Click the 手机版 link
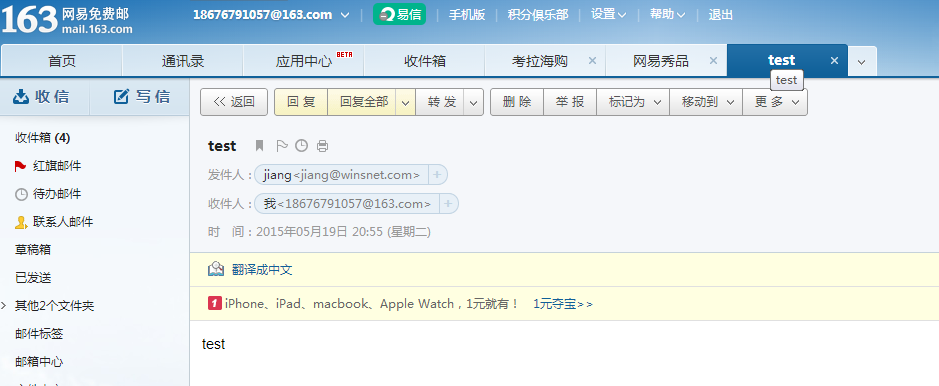Image resolution: width=939 pixels, height=386 pixels. [x=467, y=15]
